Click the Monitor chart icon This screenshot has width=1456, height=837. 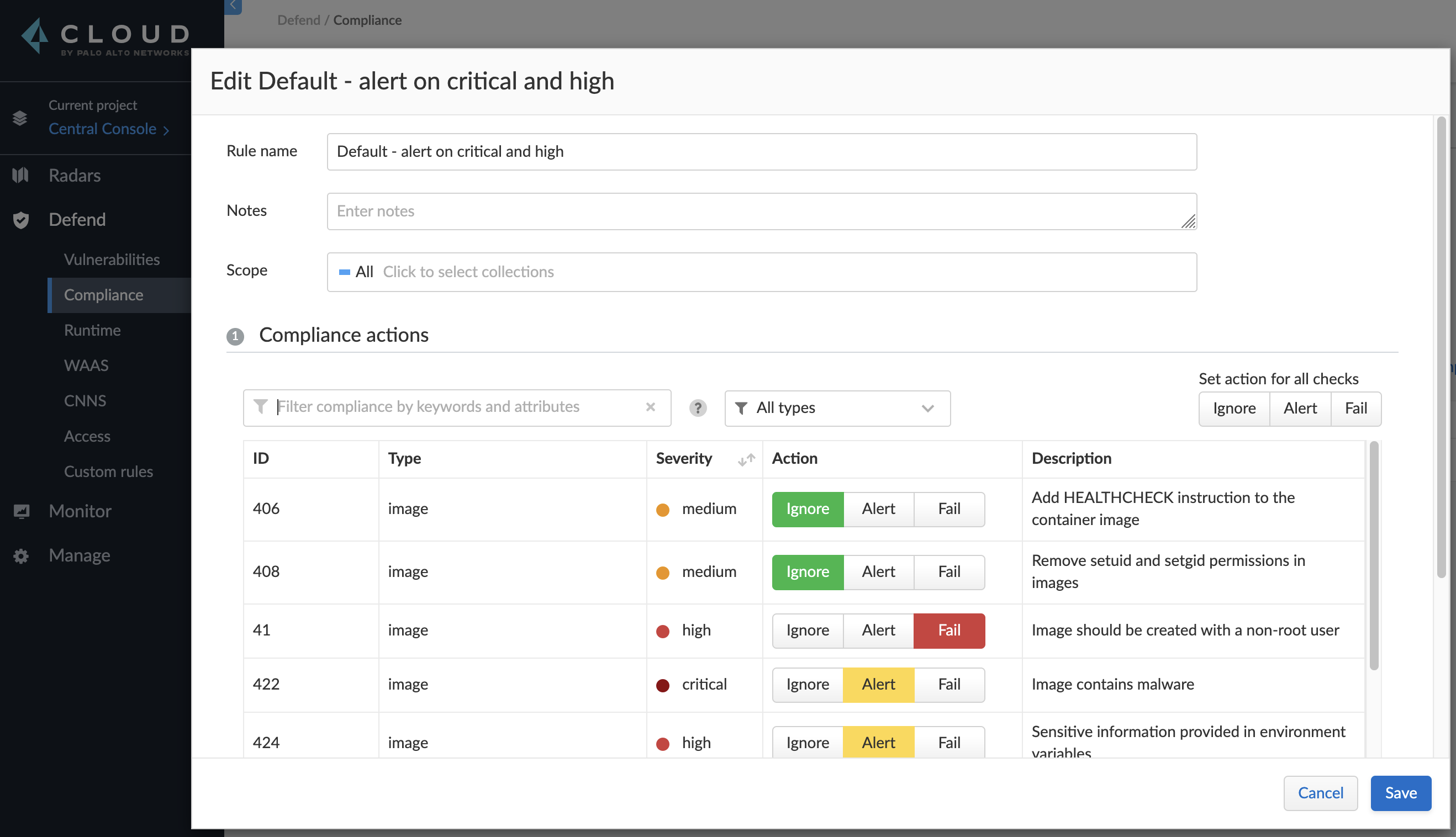[x=22, y=511]
